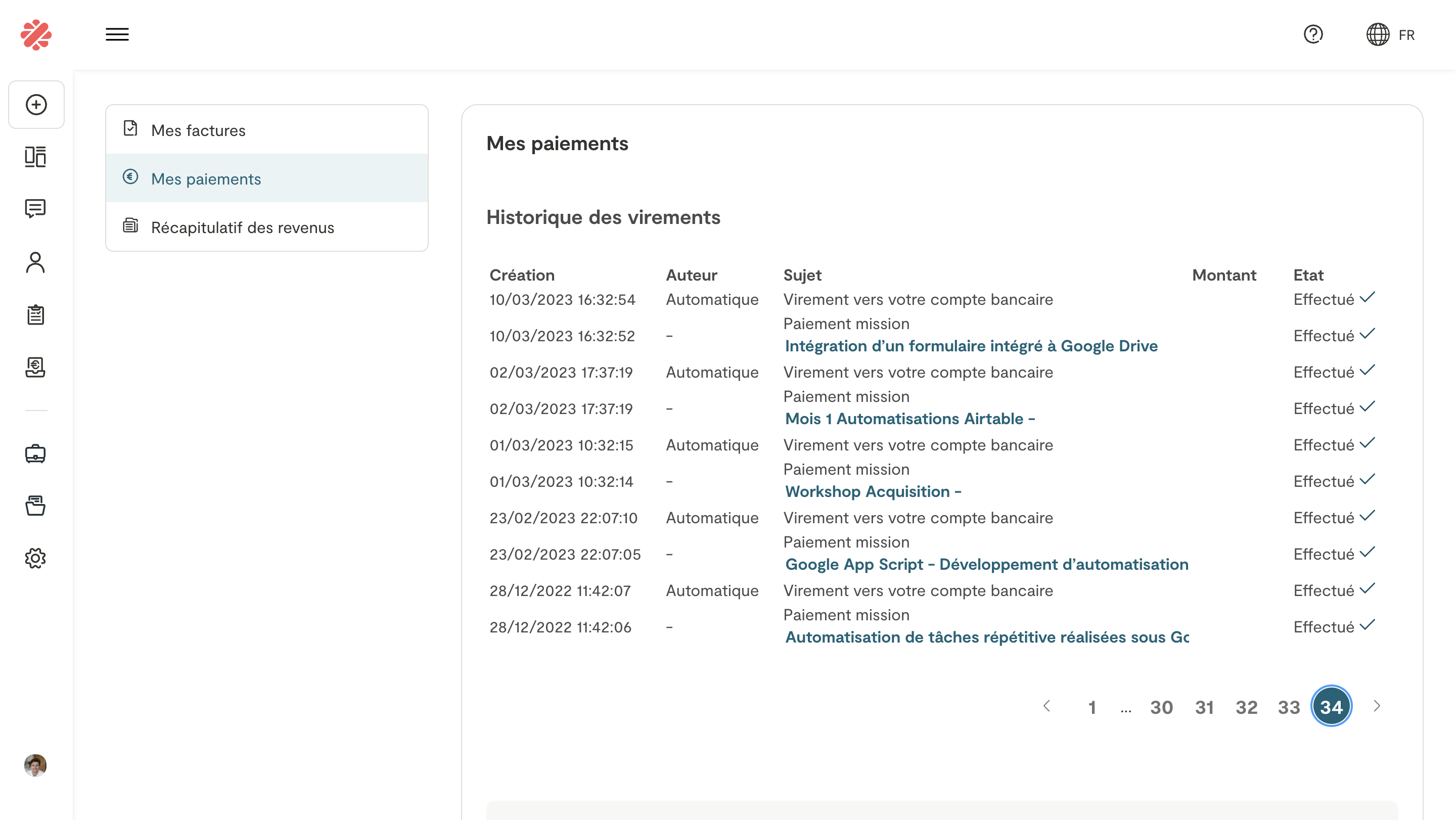Open the profile person icon
1456x820 pixels.
pyautogui.click(x=35, y=262)
